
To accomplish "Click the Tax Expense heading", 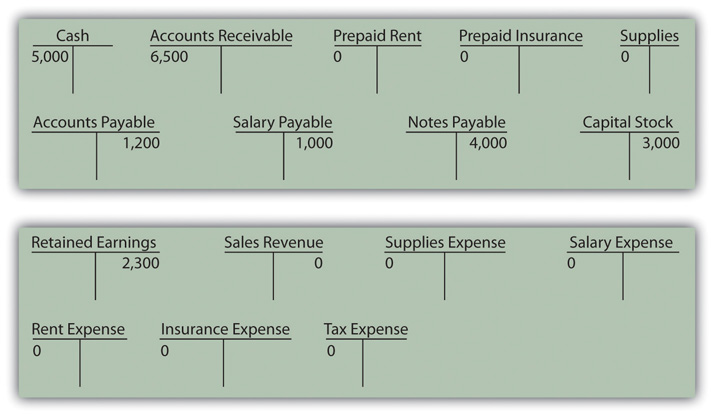I will coord(366,329).
